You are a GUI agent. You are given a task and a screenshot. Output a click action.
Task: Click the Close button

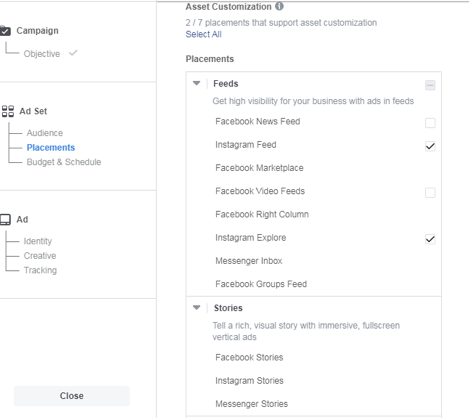pyautogui.click(x=72, y=396)
